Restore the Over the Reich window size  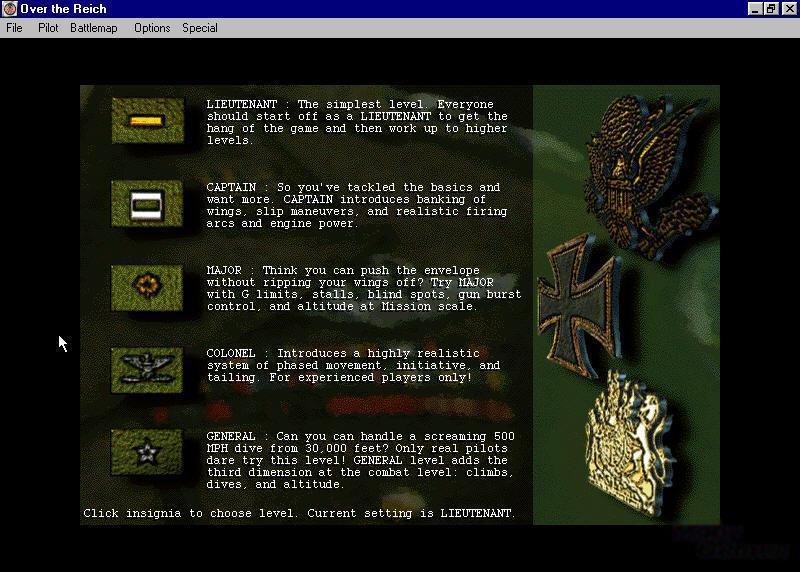(x=771, y=9)
